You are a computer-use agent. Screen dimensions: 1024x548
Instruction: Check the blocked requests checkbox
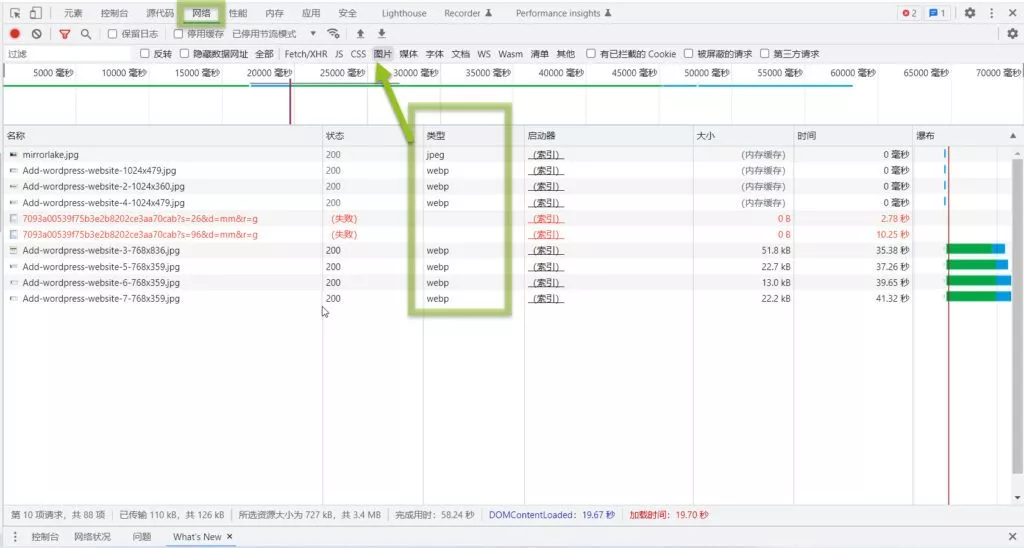[688, 54]
